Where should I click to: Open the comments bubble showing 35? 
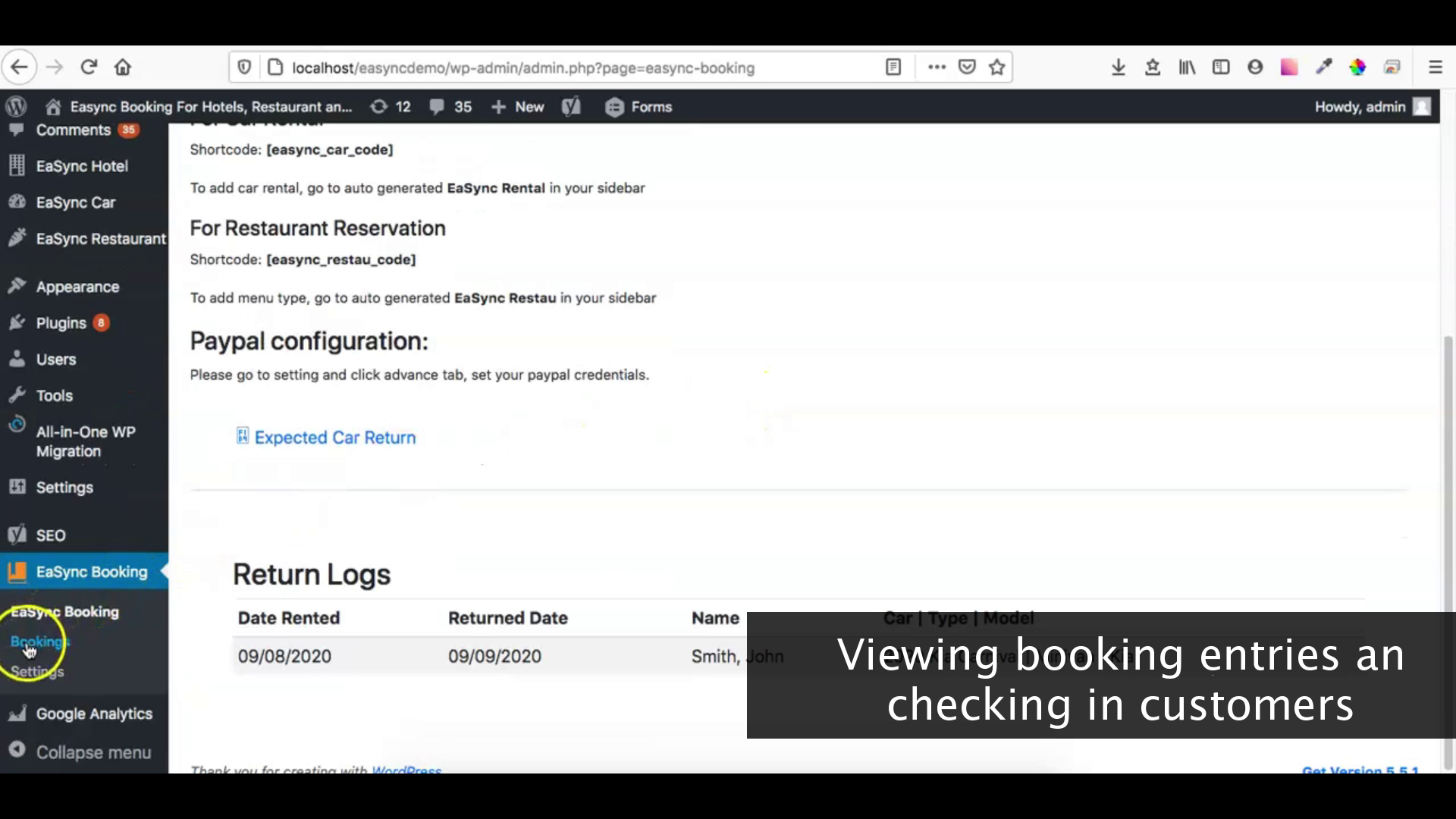tap(450, 107)
